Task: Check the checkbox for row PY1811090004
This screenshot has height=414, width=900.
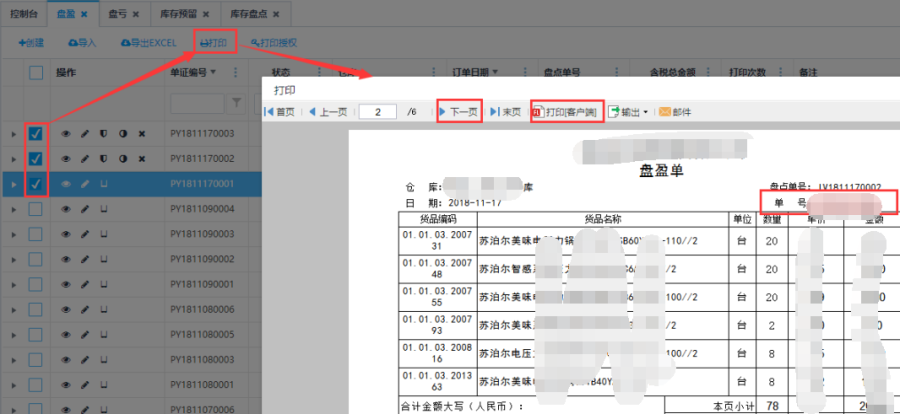Action: pyautogui.click(x=36, y=209)
